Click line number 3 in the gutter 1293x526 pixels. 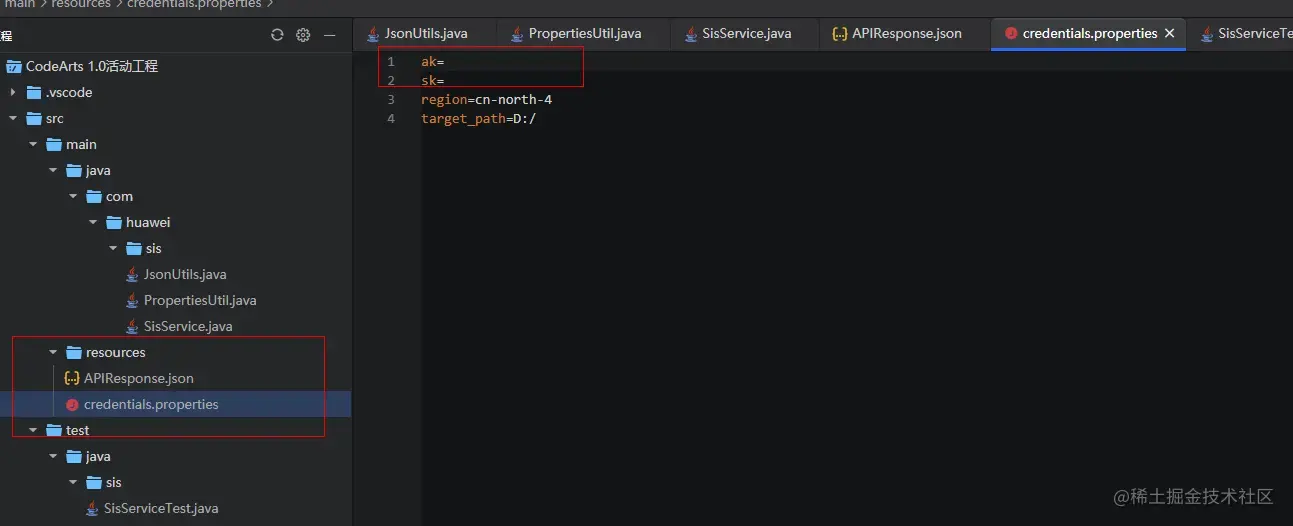[x=391, y=100]
